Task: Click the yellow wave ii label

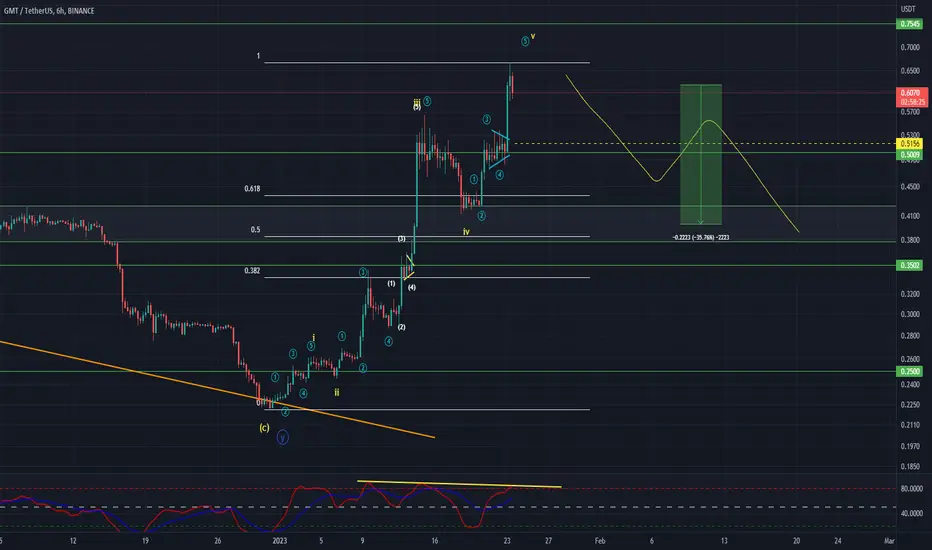Action: tap(336, 392)
